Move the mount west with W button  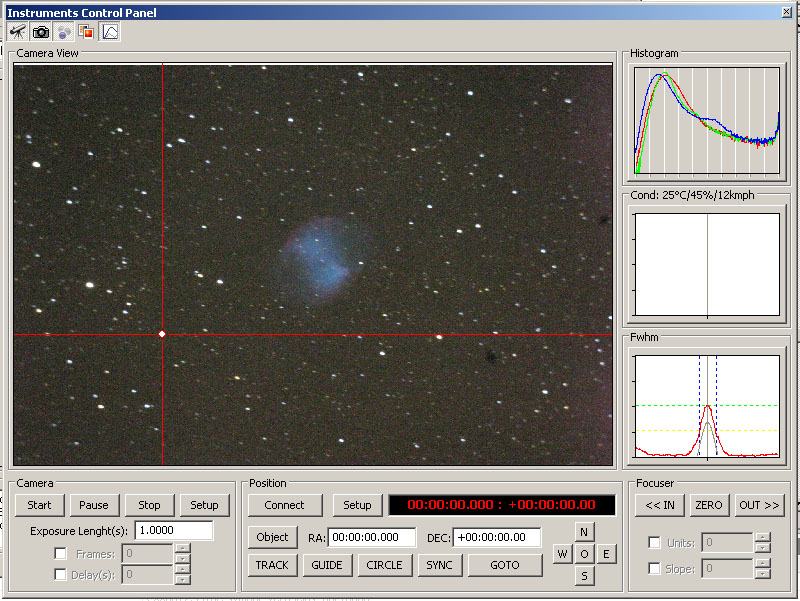(562, 554)
